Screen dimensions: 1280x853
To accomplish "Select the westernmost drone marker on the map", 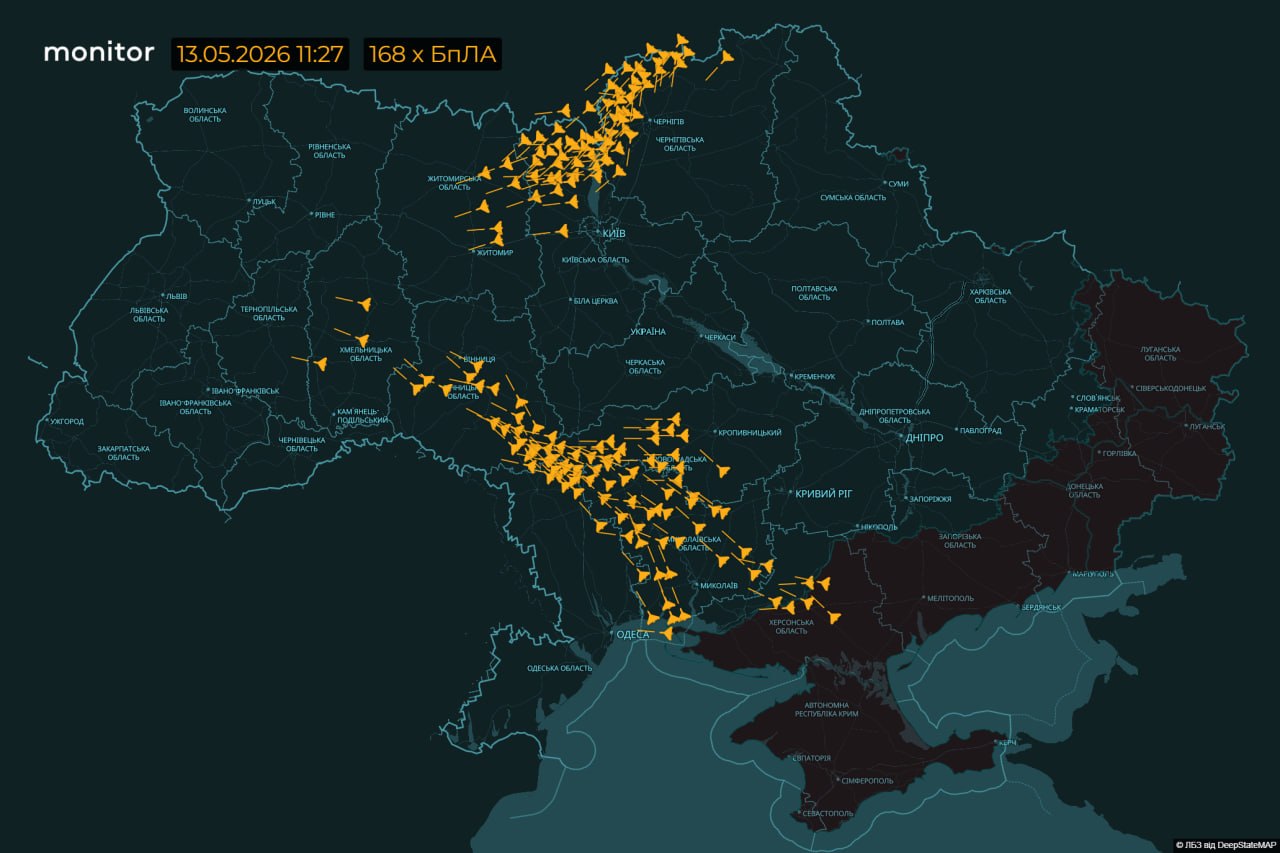I will 321,364.
